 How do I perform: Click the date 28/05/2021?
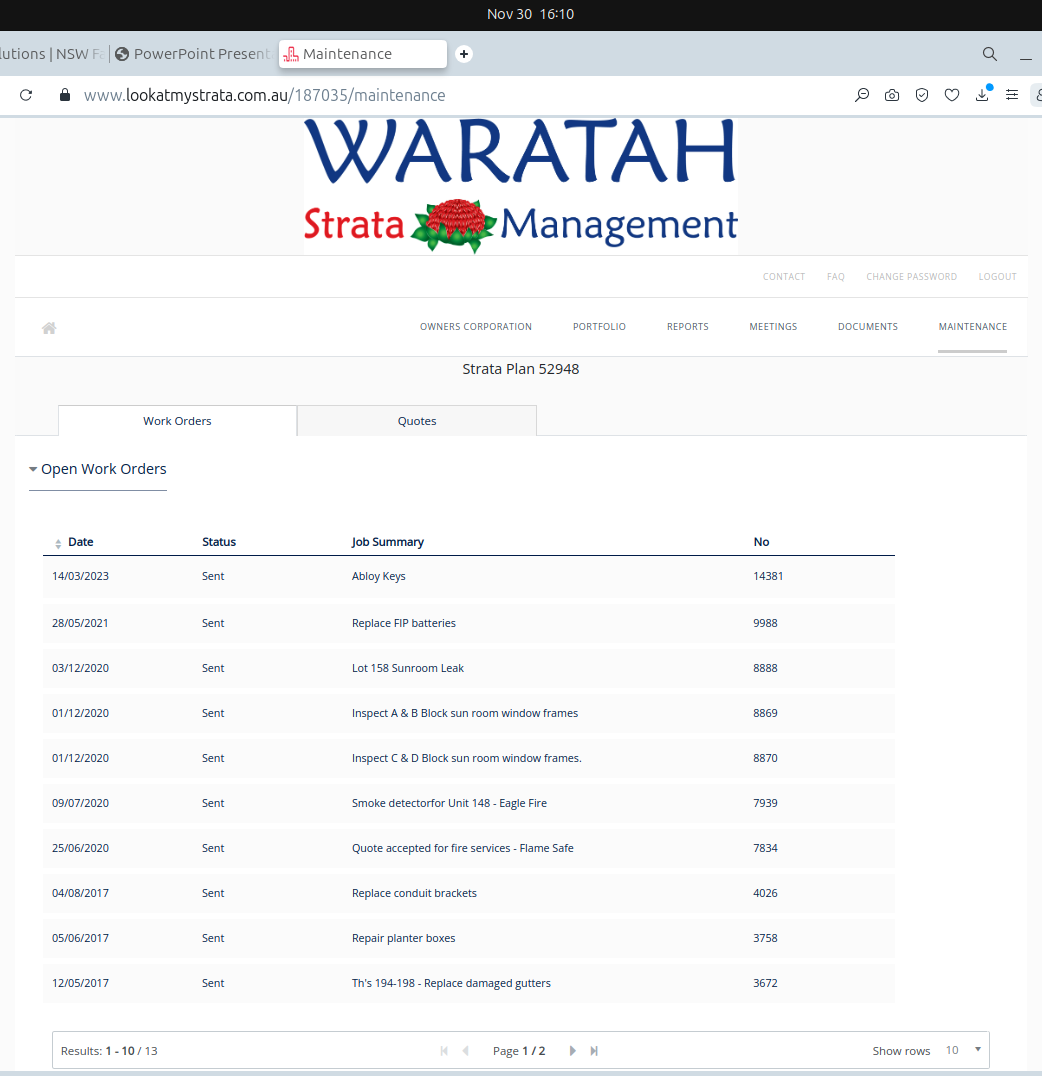click(x=80, y=623)
